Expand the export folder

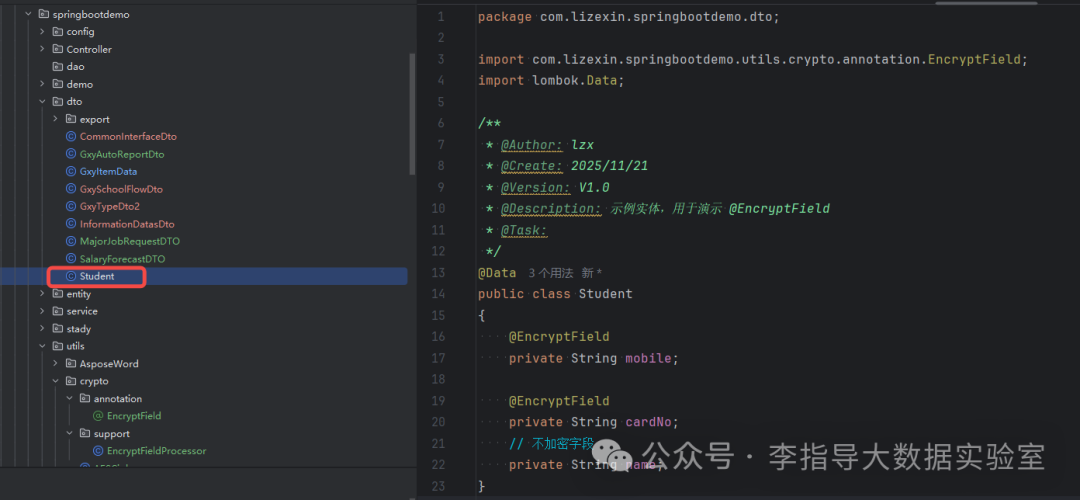coord(56,119)
